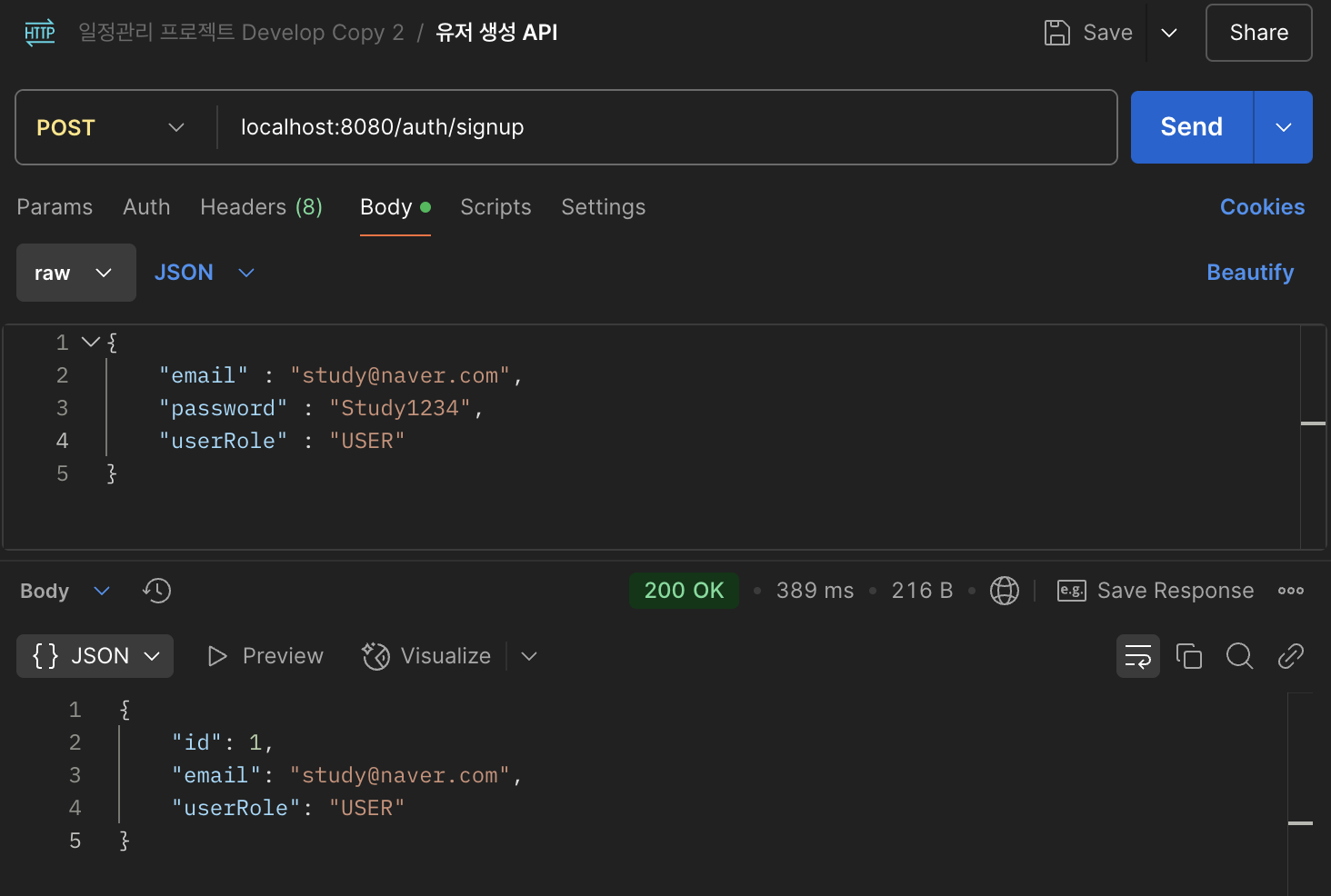
Task: Open the Settings tab
Action: pos(604,207)
